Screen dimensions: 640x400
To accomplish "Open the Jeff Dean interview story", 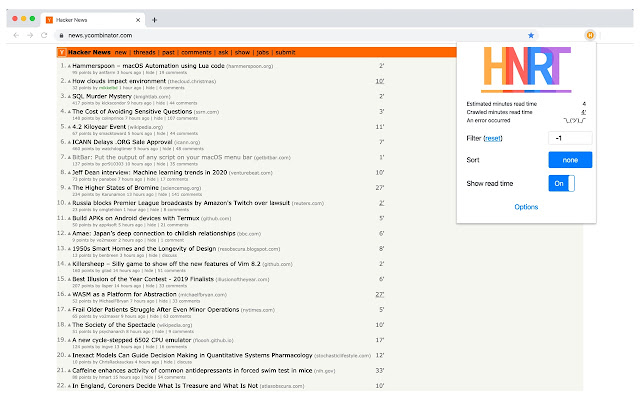I will pos(150,173).
